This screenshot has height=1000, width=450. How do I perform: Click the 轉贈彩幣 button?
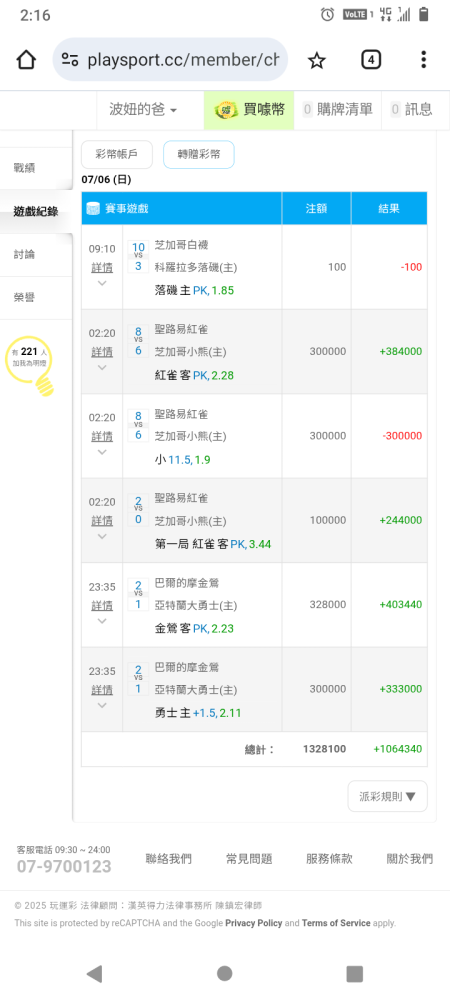199,154
